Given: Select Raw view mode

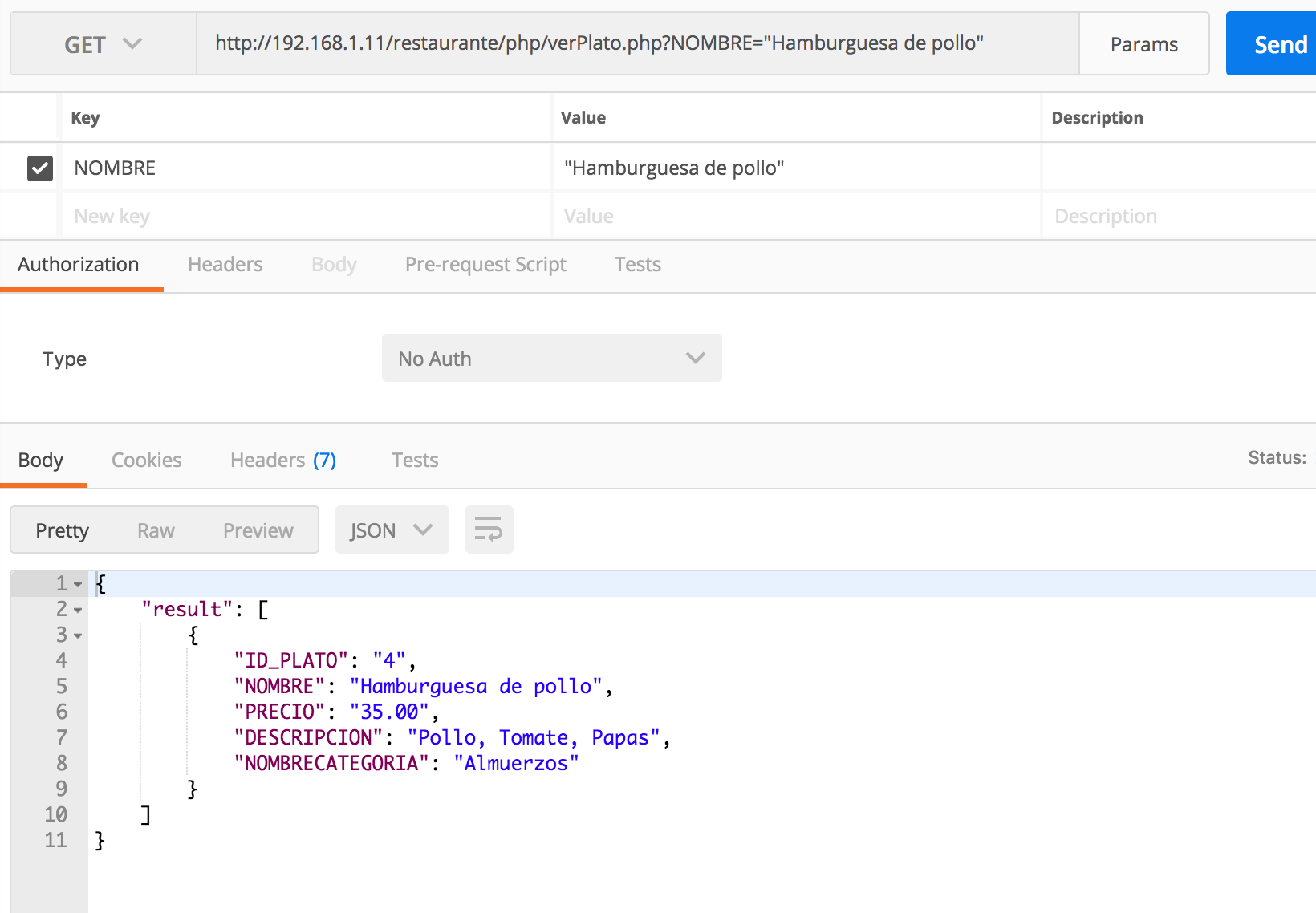Looking at the screenshot, I should pyautogui.click(x=156, y=530).
